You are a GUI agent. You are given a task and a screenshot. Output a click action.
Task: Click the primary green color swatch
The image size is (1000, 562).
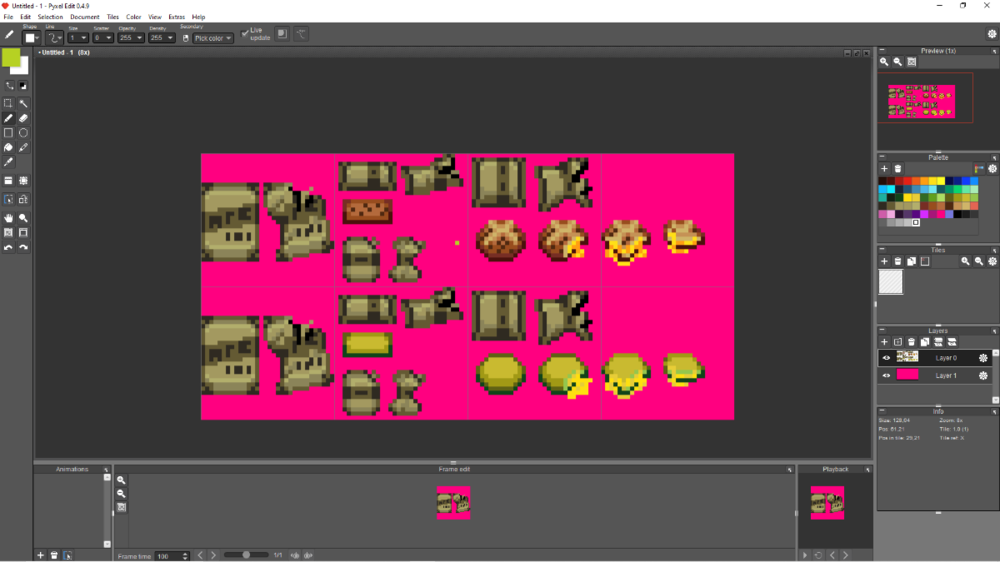10,57
